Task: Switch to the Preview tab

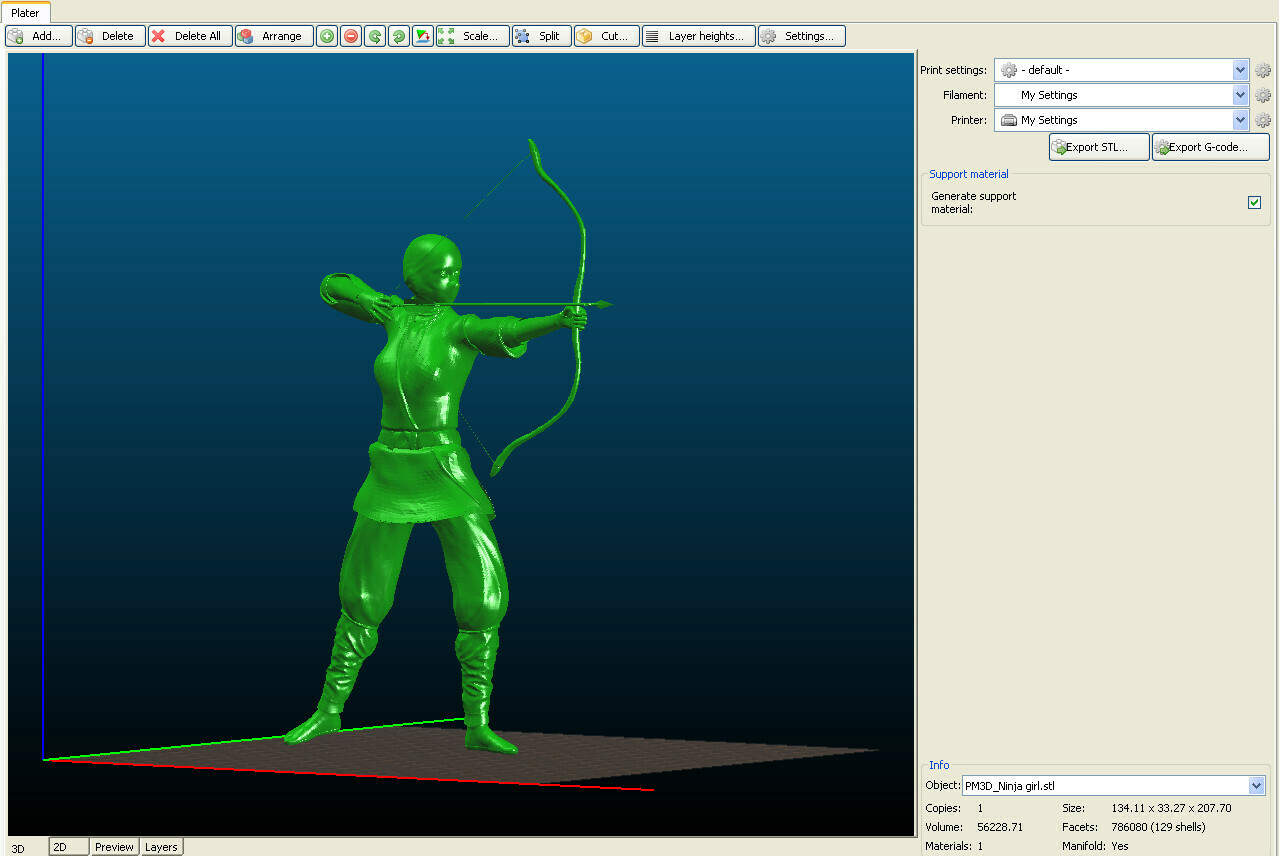Action: point(114,847)
